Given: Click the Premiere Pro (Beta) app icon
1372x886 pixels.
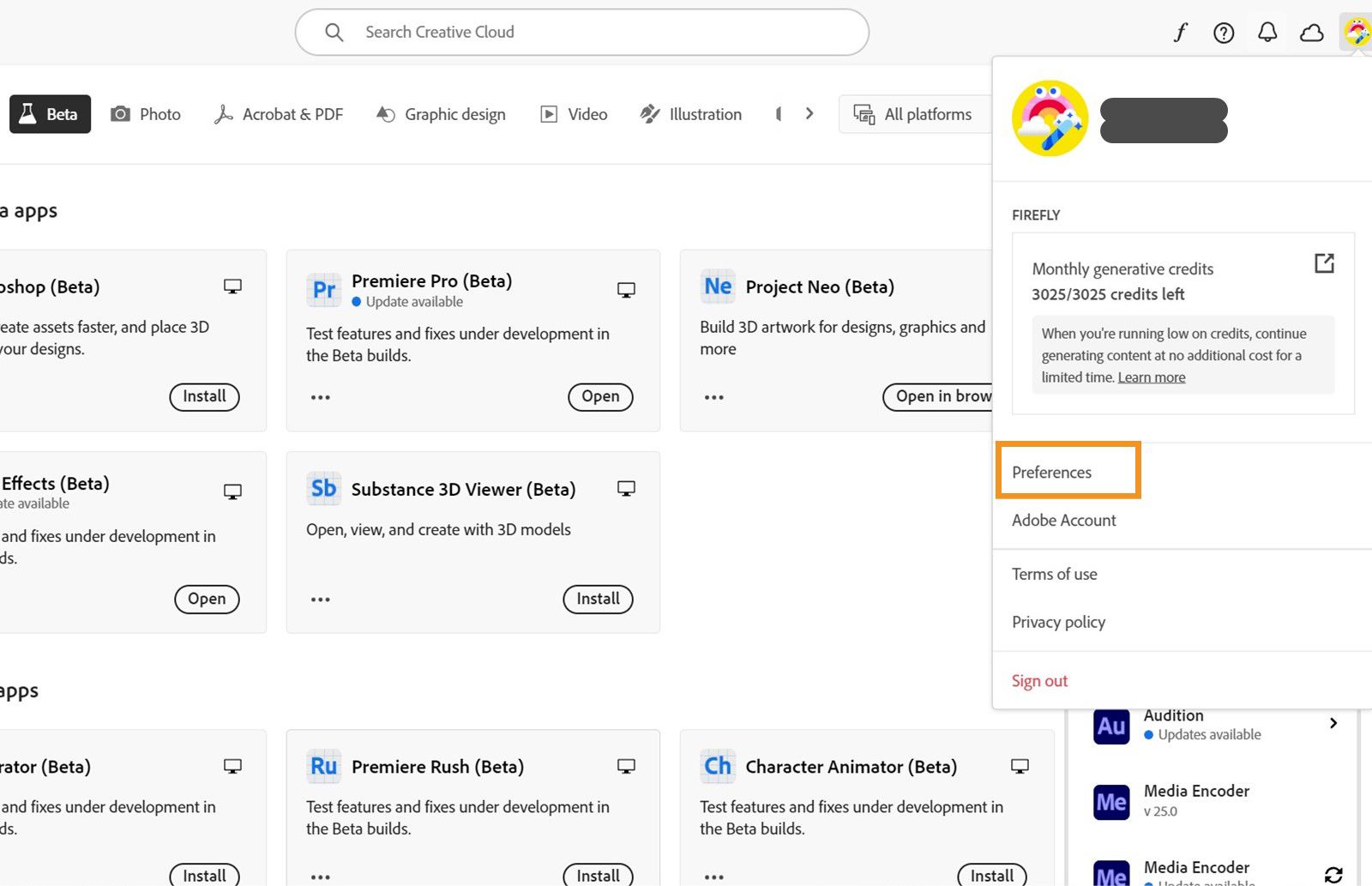Looking at the screenshot, I should [x=324, y=290].
